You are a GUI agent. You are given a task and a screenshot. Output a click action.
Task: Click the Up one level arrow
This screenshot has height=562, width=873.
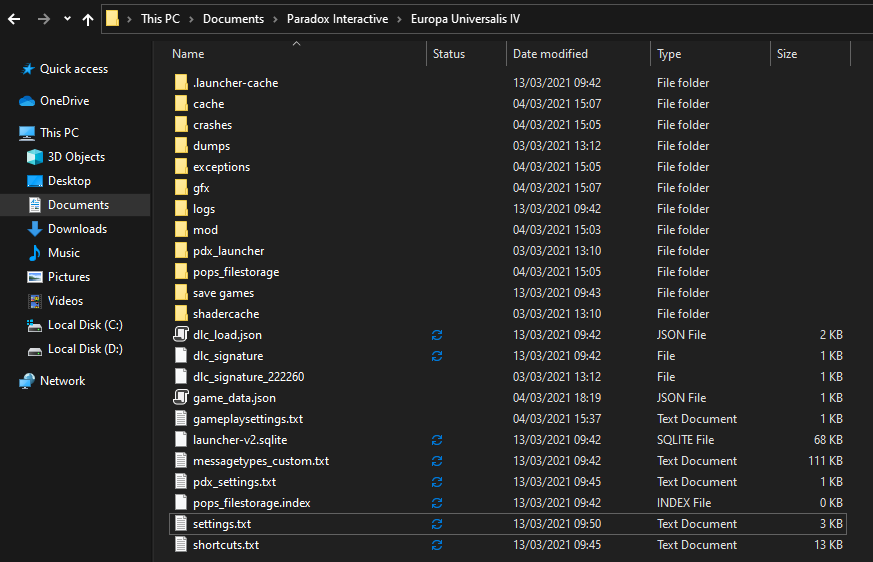click(x=88, y=19)
